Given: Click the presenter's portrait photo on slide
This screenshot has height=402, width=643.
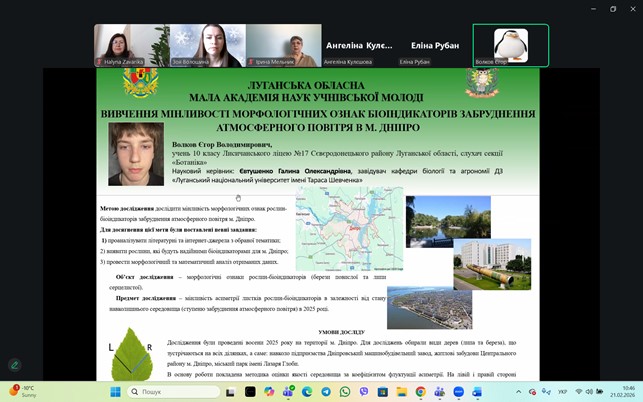Looking at the screenshot, I should (x=136, y=154).
